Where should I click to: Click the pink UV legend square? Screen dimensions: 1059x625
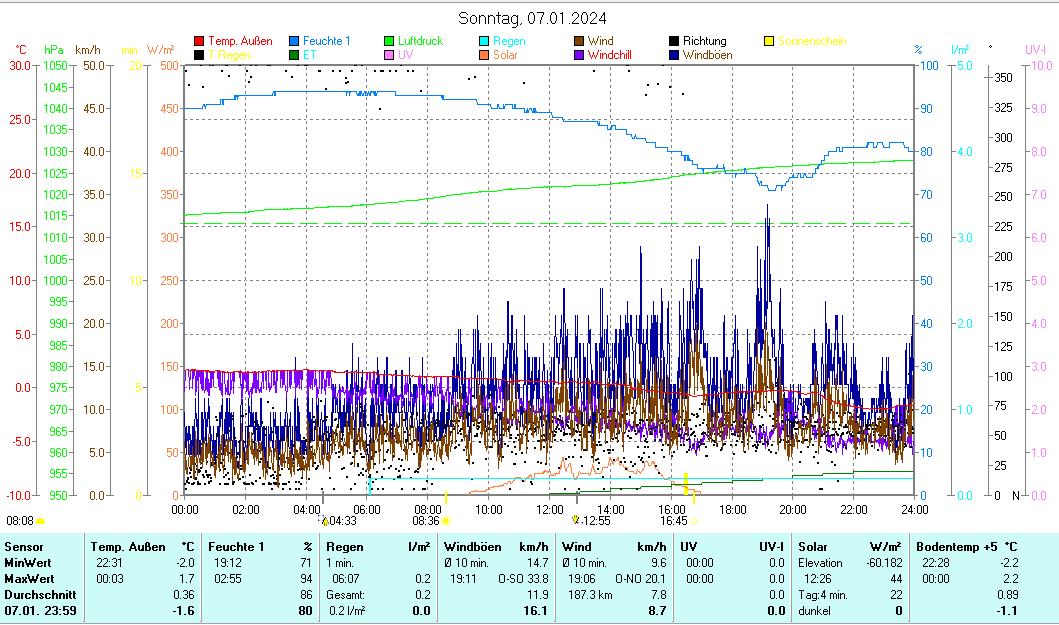coord(389,55)
